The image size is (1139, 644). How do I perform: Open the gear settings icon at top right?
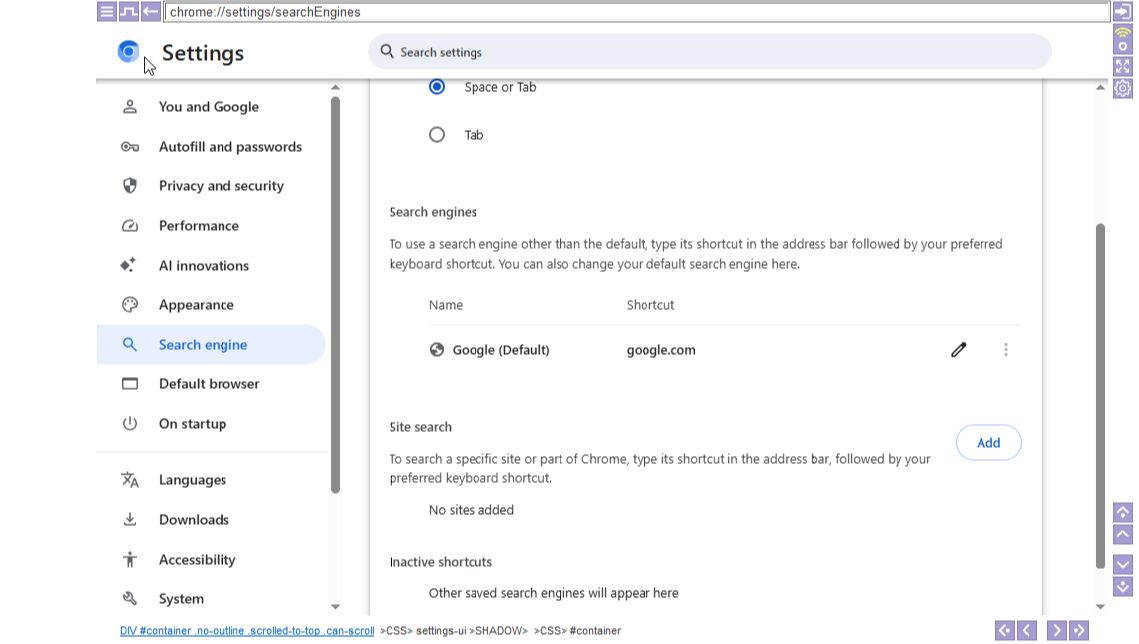(1123, 88)
